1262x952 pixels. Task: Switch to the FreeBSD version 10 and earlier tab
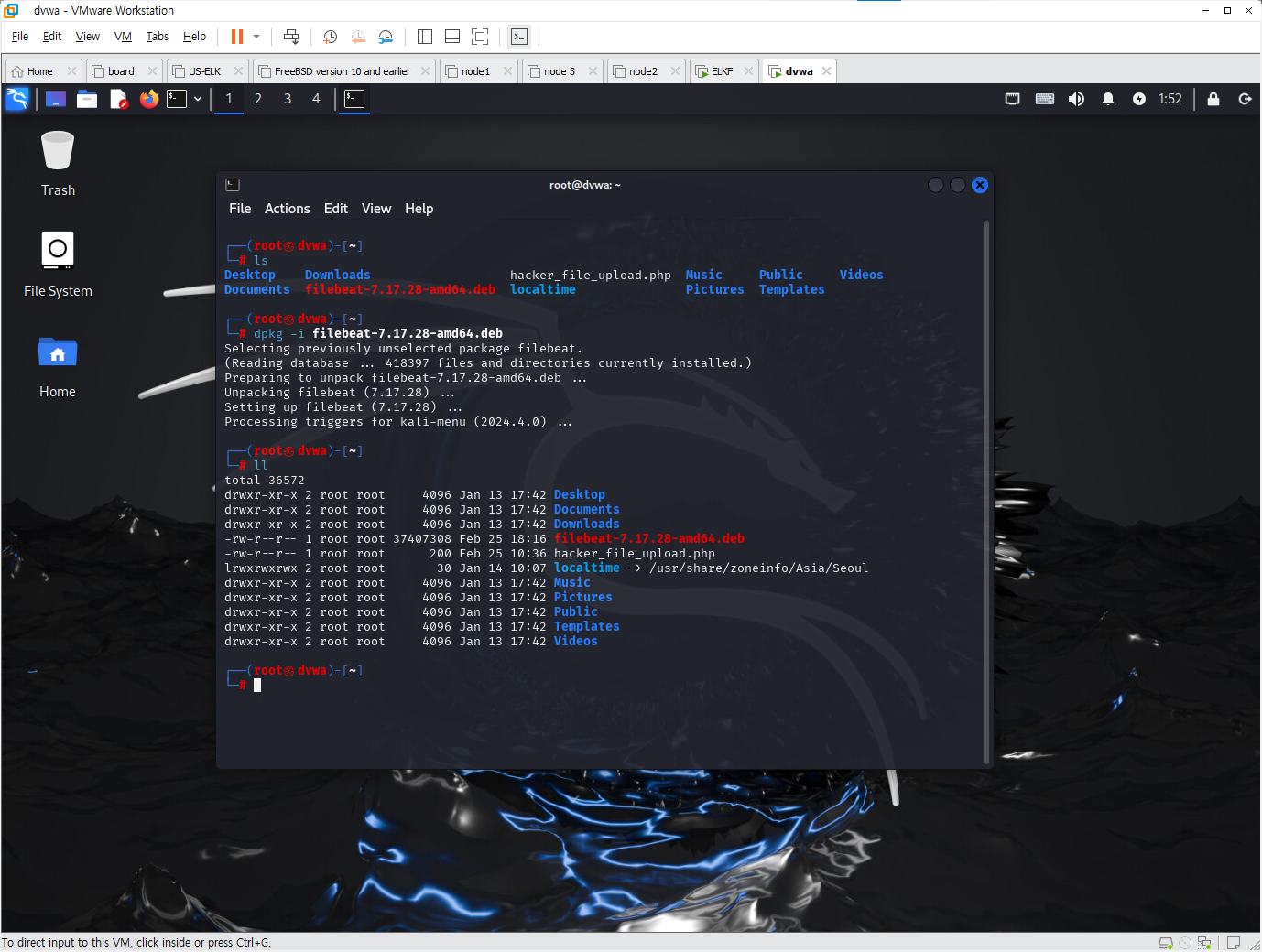(x=343, y=71)
